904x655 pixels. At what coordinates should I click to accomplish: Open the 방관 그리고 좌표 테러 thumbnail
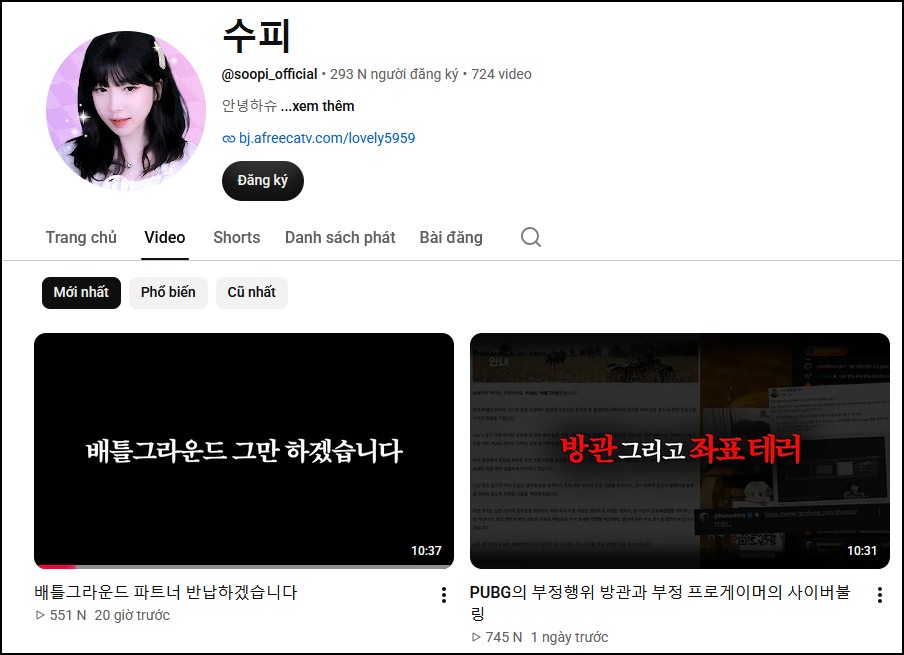680,451
